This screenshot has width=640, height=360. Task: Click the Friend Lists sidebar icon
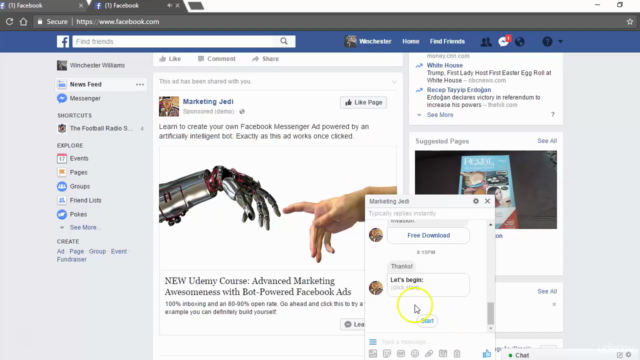click(x=62, y=200)
